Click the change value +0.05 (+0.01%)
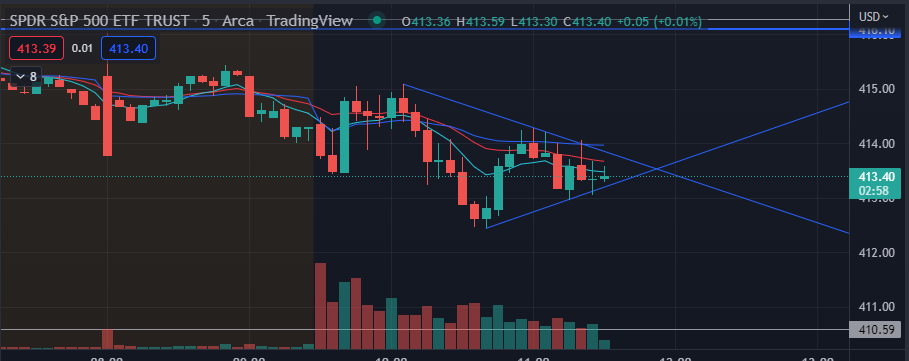 point(659,22)
